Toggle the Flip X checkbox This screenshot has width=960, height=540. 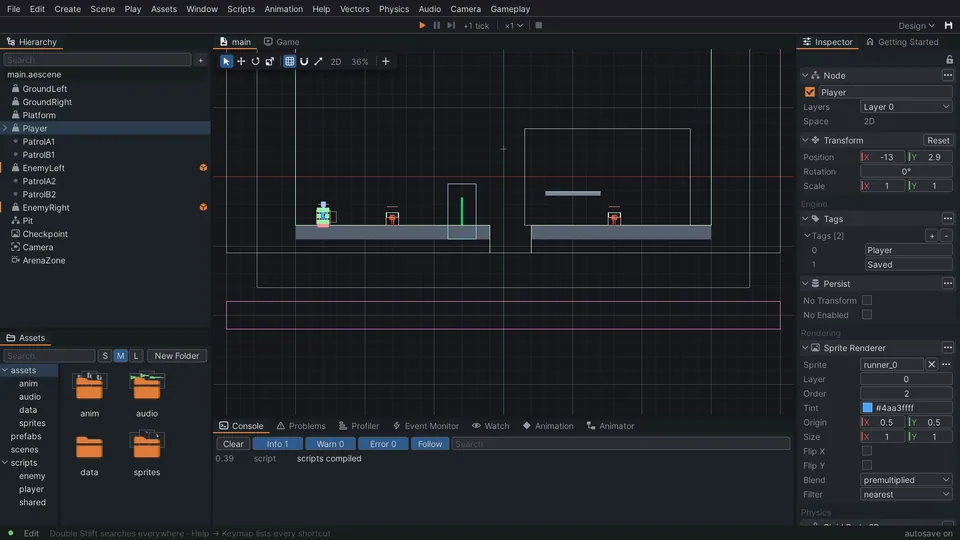(867, 451)
